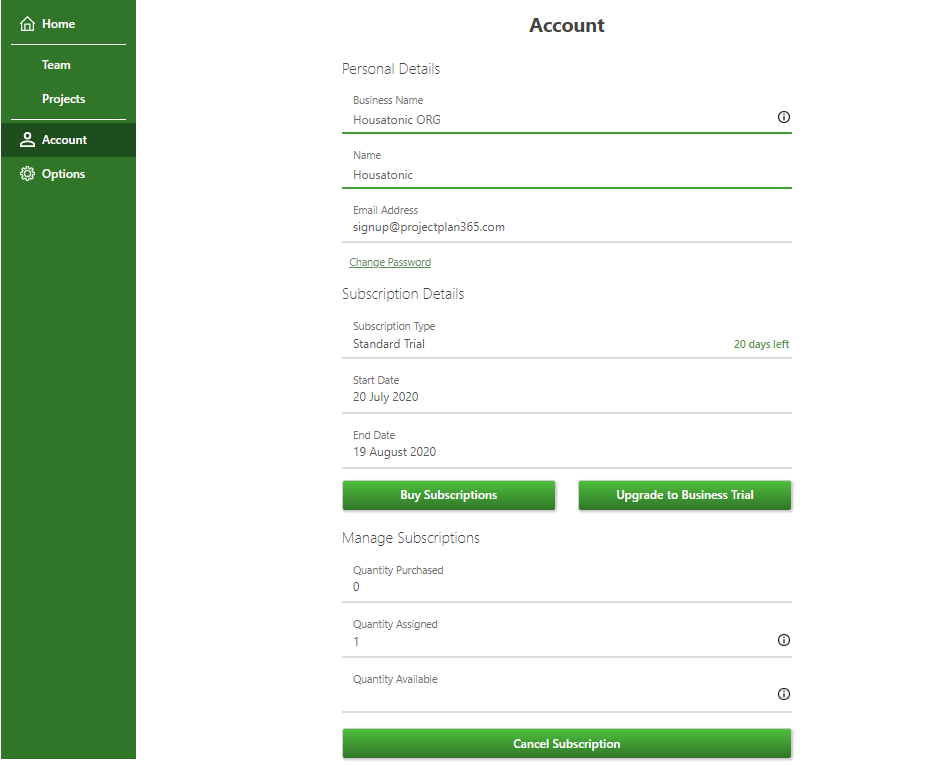Screen dimensions: 943x765
Task: Click info icon beside Quantity Assigned
Action: [784, 640]
